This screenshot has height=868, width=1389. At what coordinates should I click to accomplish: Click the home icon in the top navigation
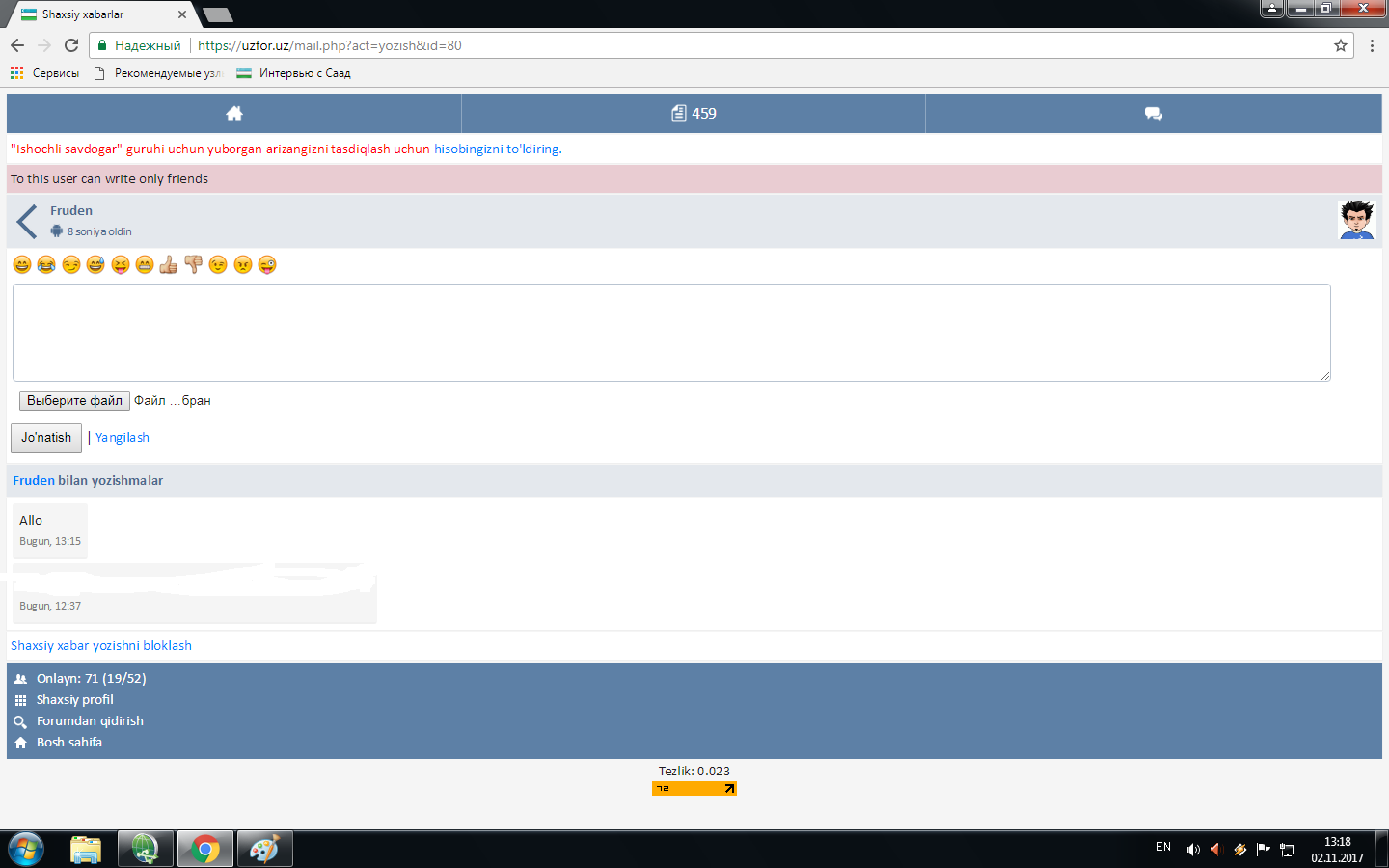pyautogui.click(x=233, y=114)
